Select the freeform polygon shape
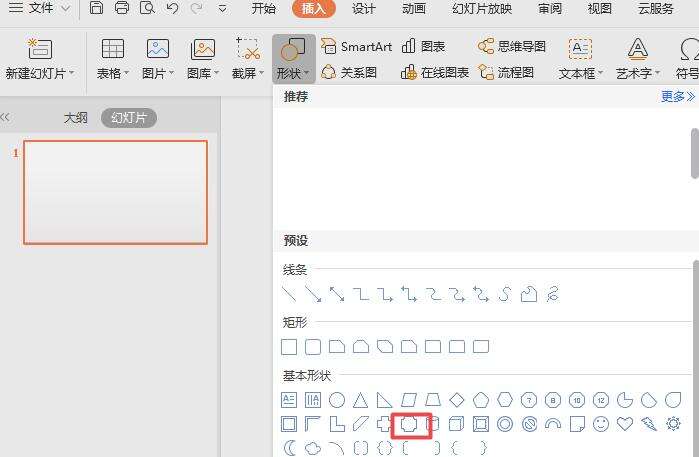The image size is (699, 457). [x=529, y=294]
